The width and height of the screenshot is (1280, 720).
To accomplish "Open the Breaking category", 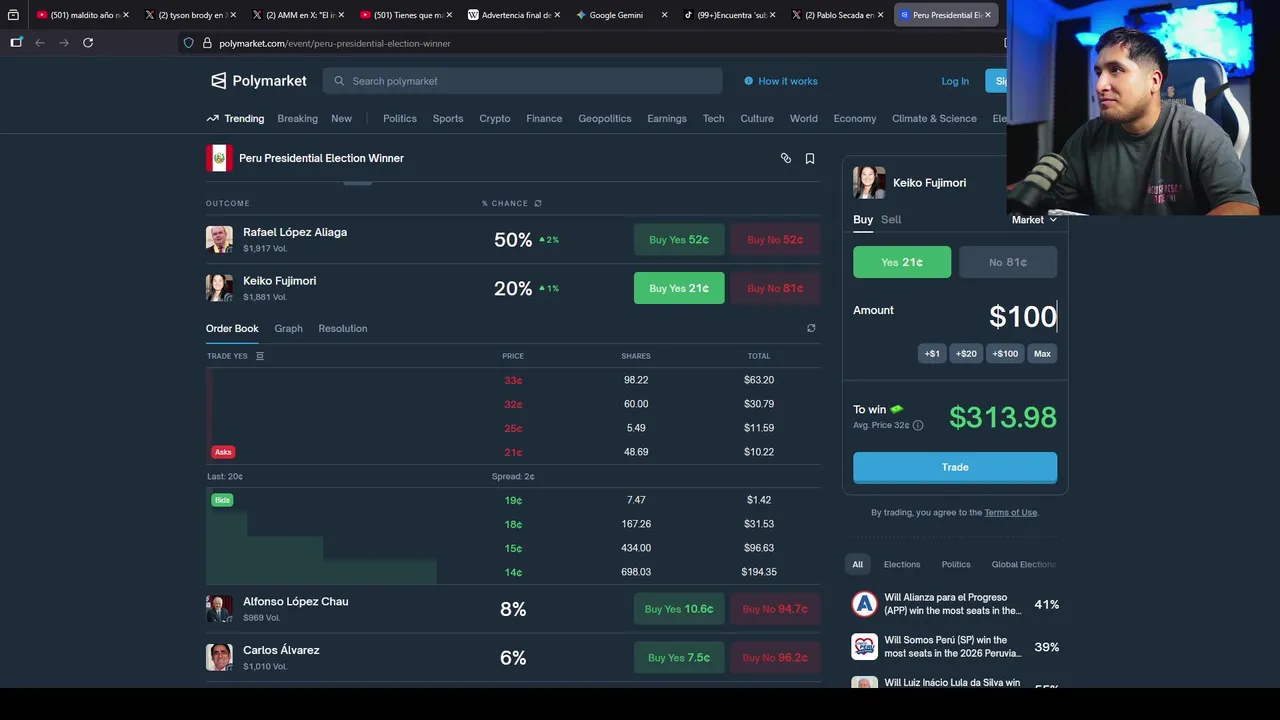I will pyautogui.click(x=297, y=118).
